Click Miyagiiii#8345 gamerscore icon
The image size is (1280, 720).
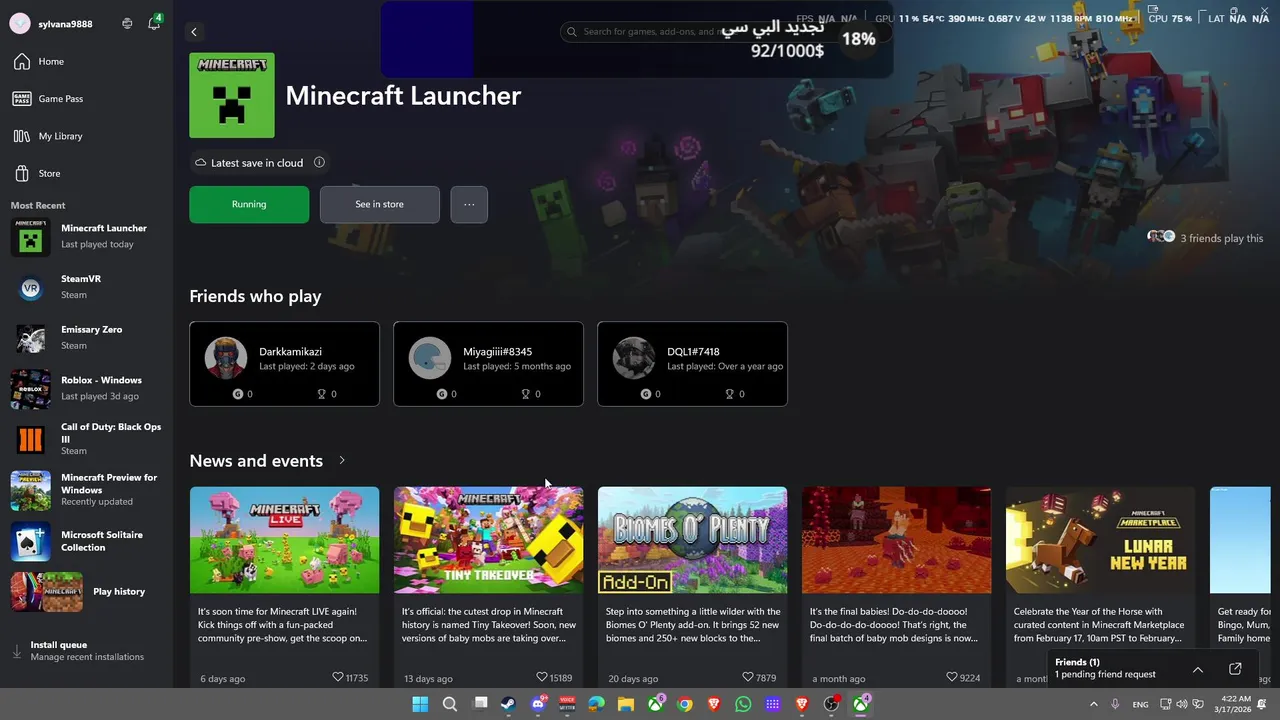[x=442, y=394]
